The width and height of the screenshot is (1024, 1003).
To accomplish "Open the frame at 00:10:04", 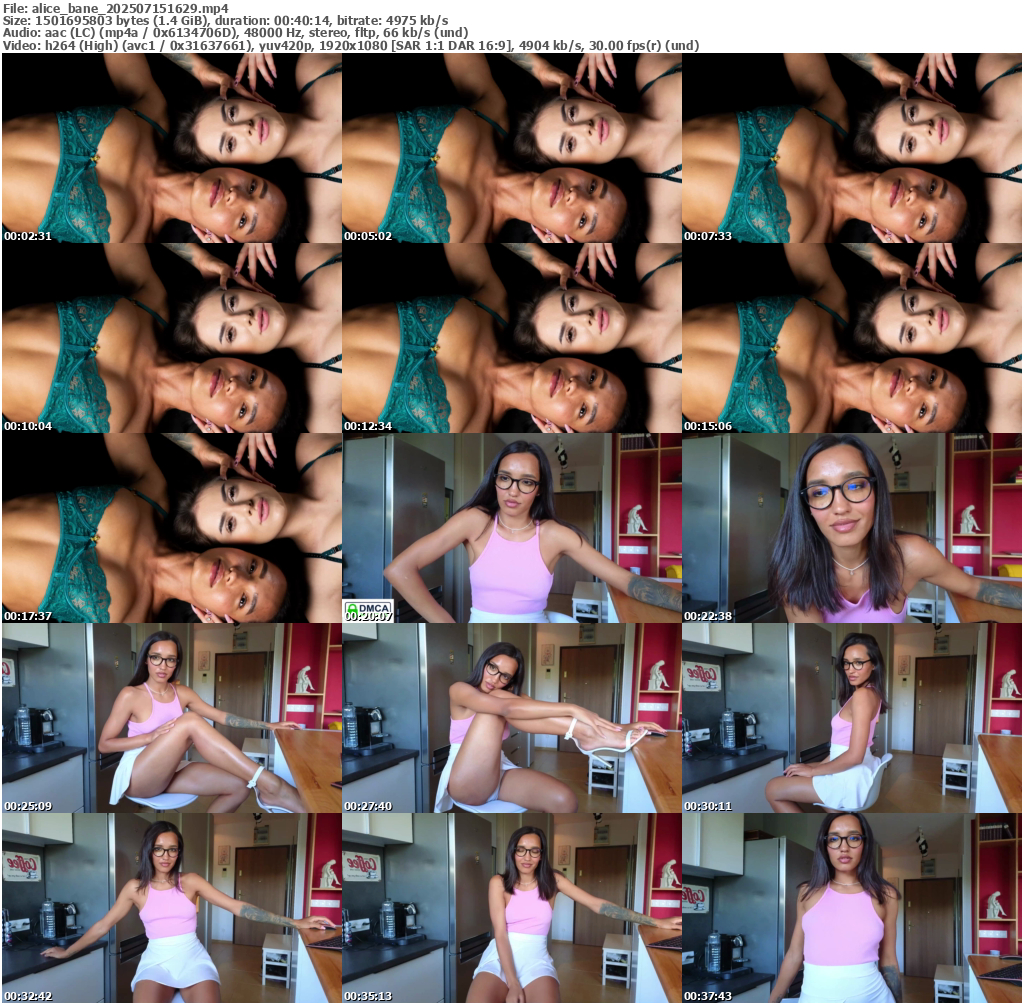I will [171, 338].
